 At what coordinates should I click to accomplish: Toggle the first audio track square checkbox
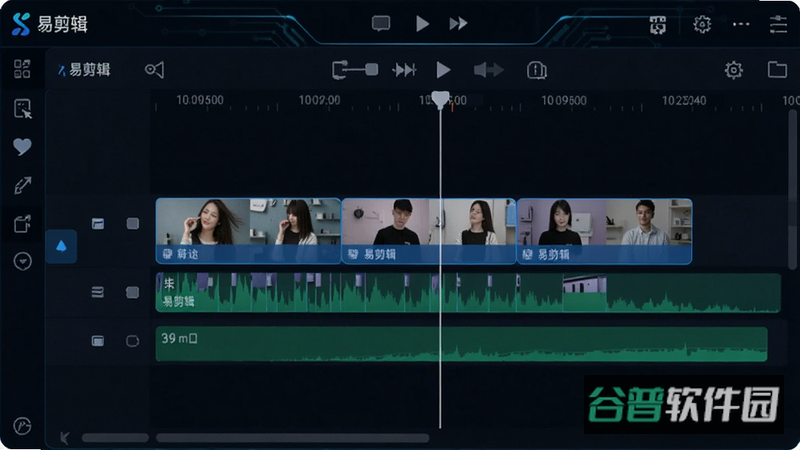tap(132, 292)
